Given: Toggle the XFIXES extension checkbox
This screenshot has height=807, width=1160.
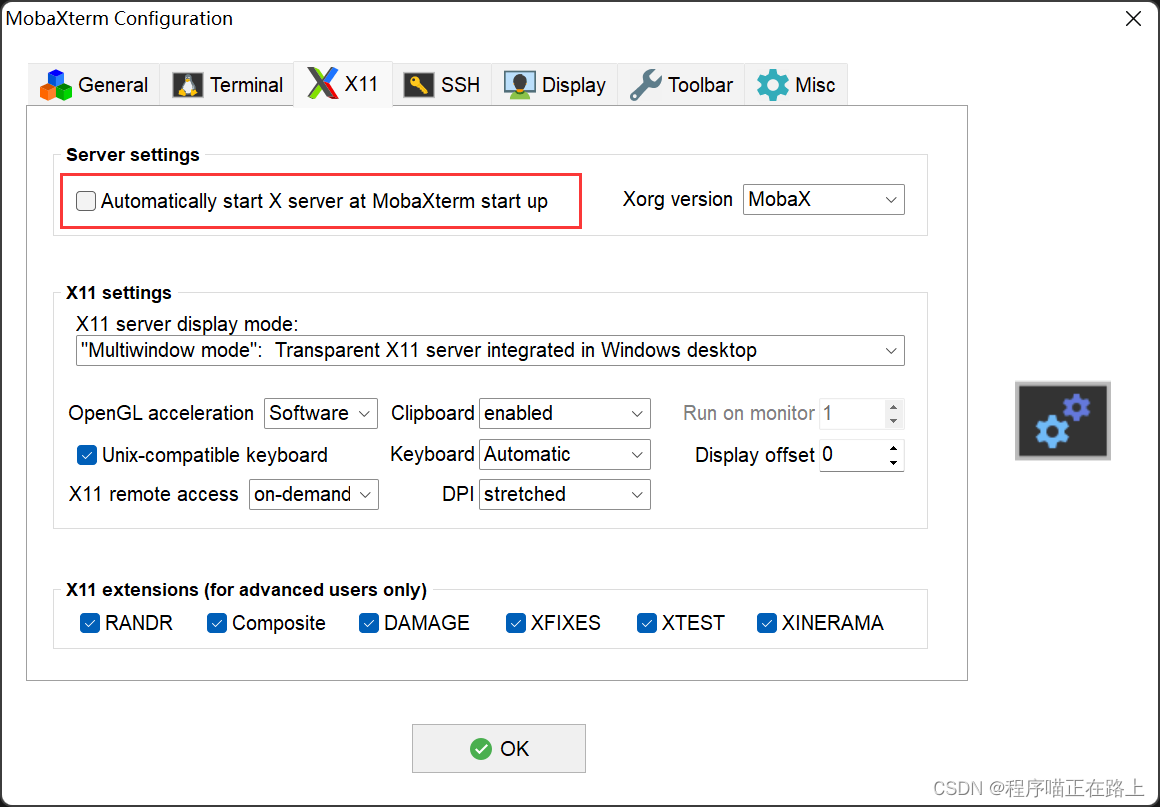Looking at the screenshot, I should click(x=516, y=623).
